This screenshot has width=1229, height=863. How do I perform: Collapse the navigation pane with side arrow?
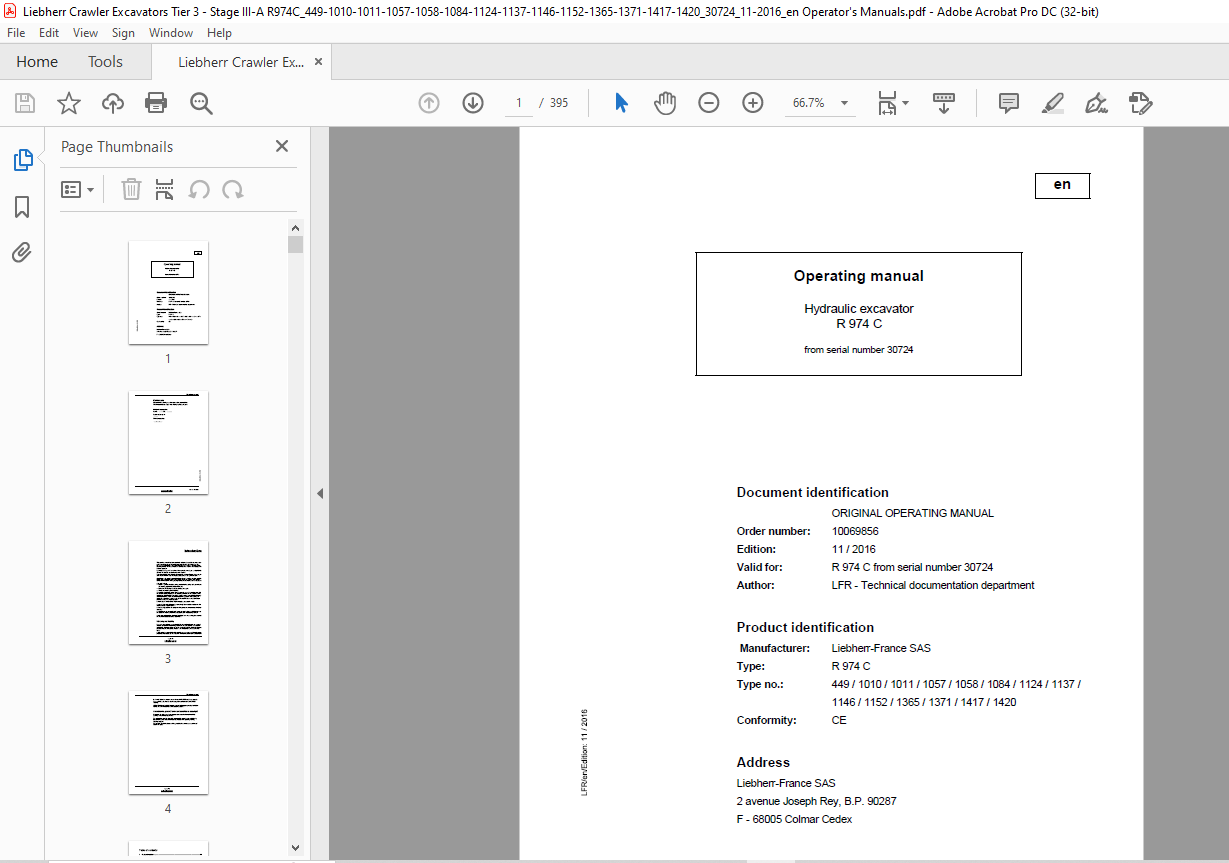320,493
